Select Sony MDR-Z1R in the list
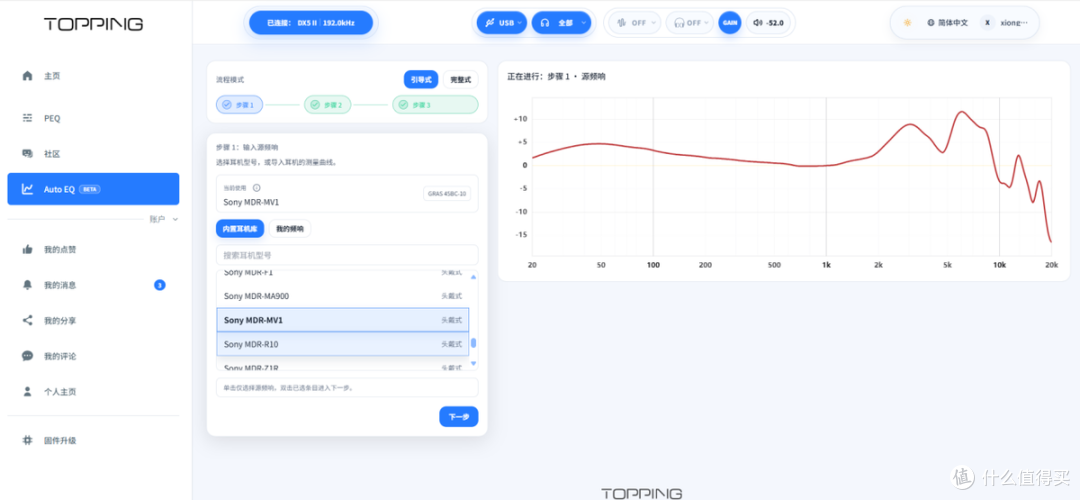1080x500 pixels. (x=342, y=367)
